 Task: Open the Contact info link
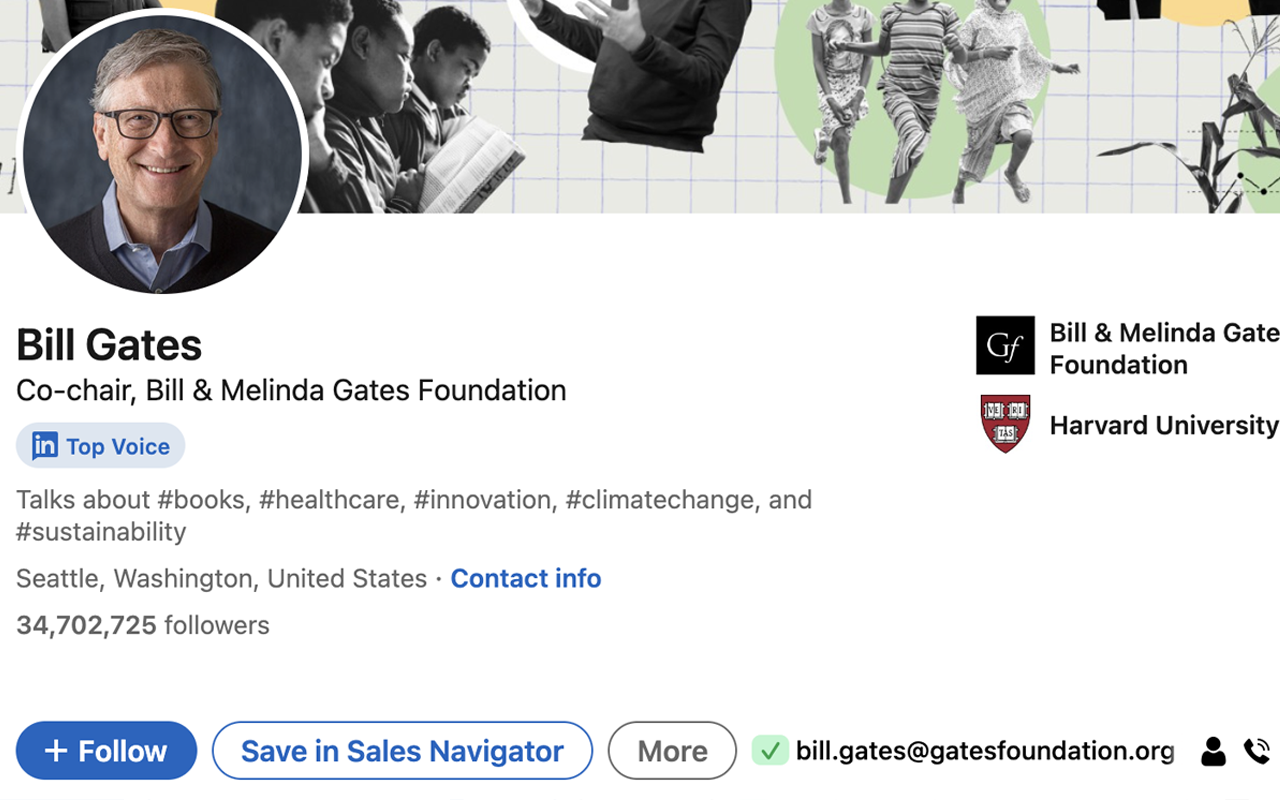point(525,579)
